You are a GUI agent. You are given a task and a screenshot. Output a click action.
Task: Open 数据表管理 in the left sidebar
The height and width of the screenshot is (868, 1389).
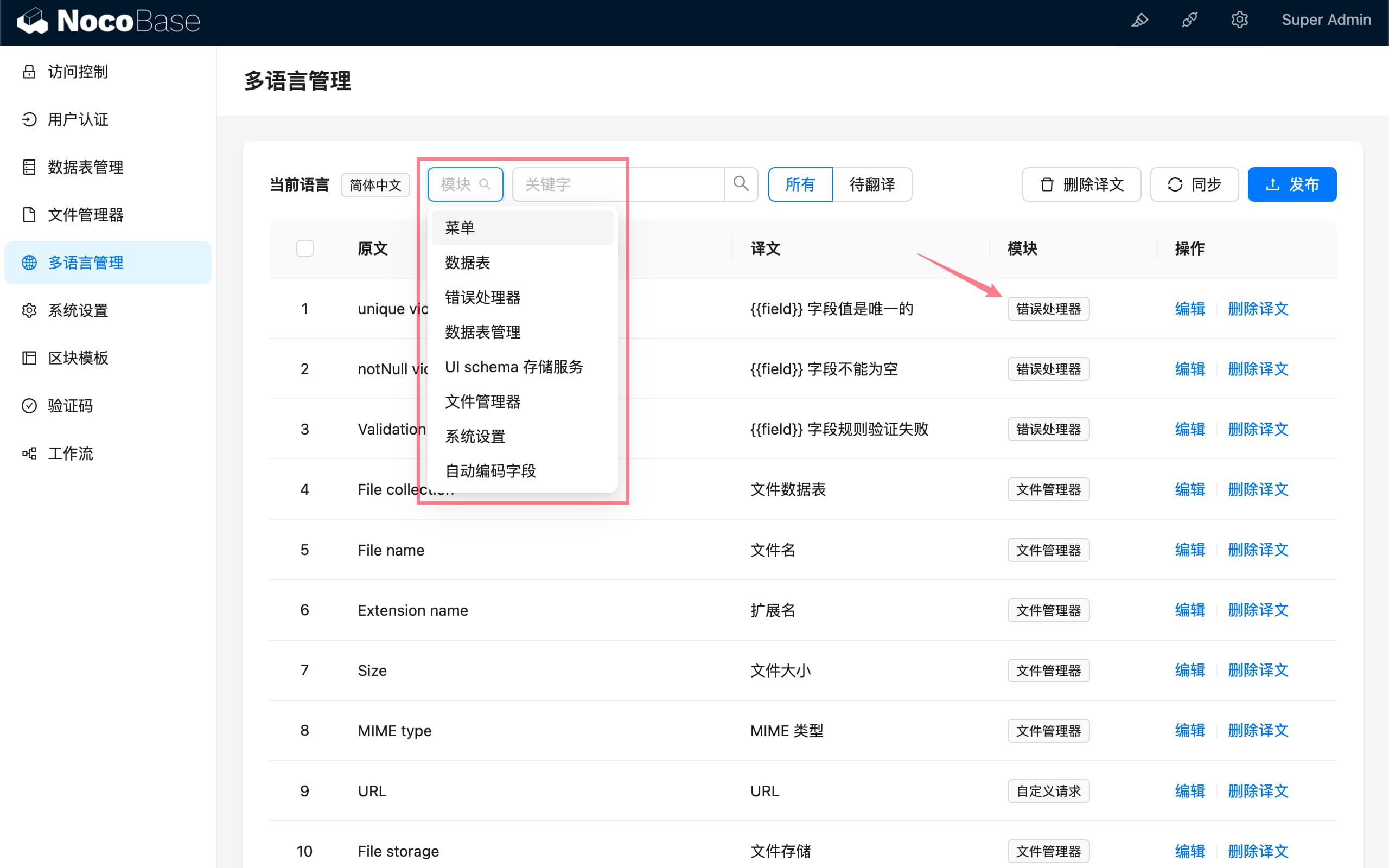pos(85,167)
